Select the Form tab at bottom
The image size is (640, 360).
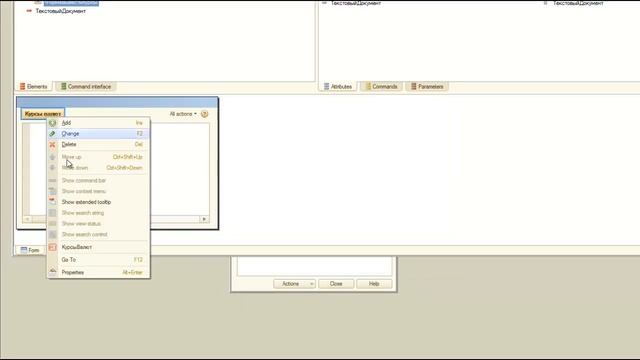(x=30, y=250)
